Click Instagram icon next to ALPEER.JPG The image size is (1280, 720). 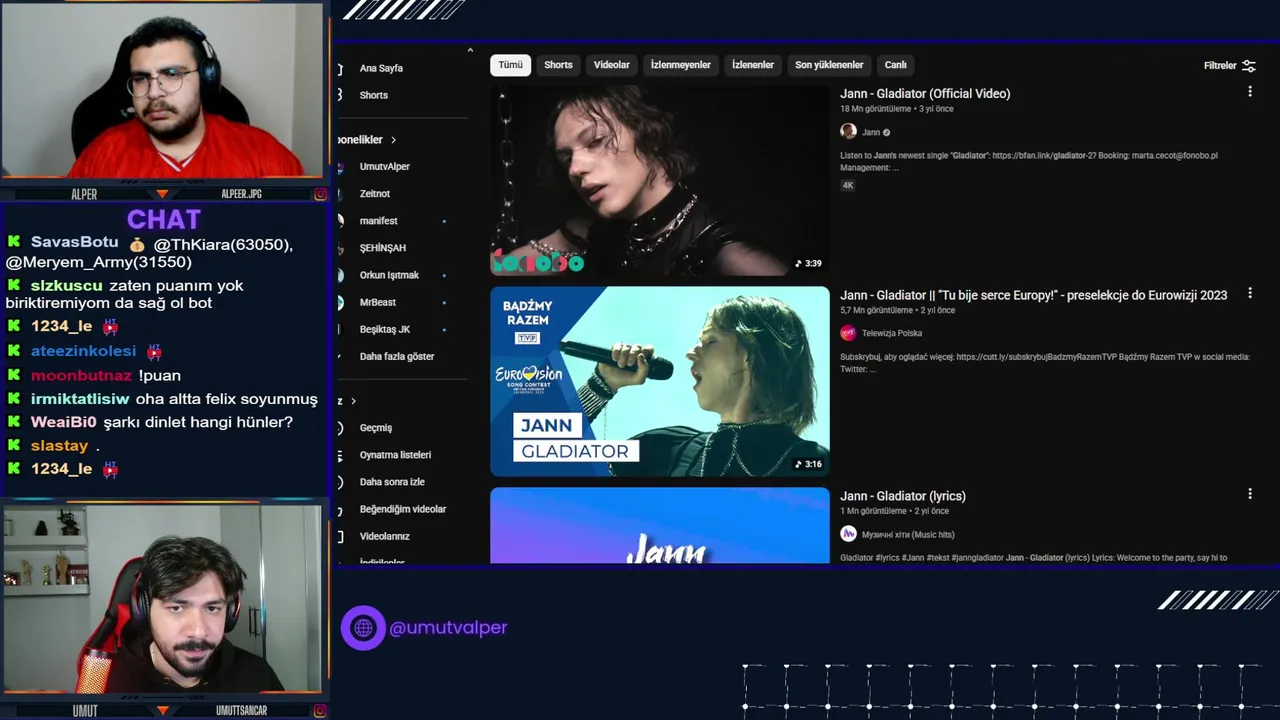pos(320,194)
